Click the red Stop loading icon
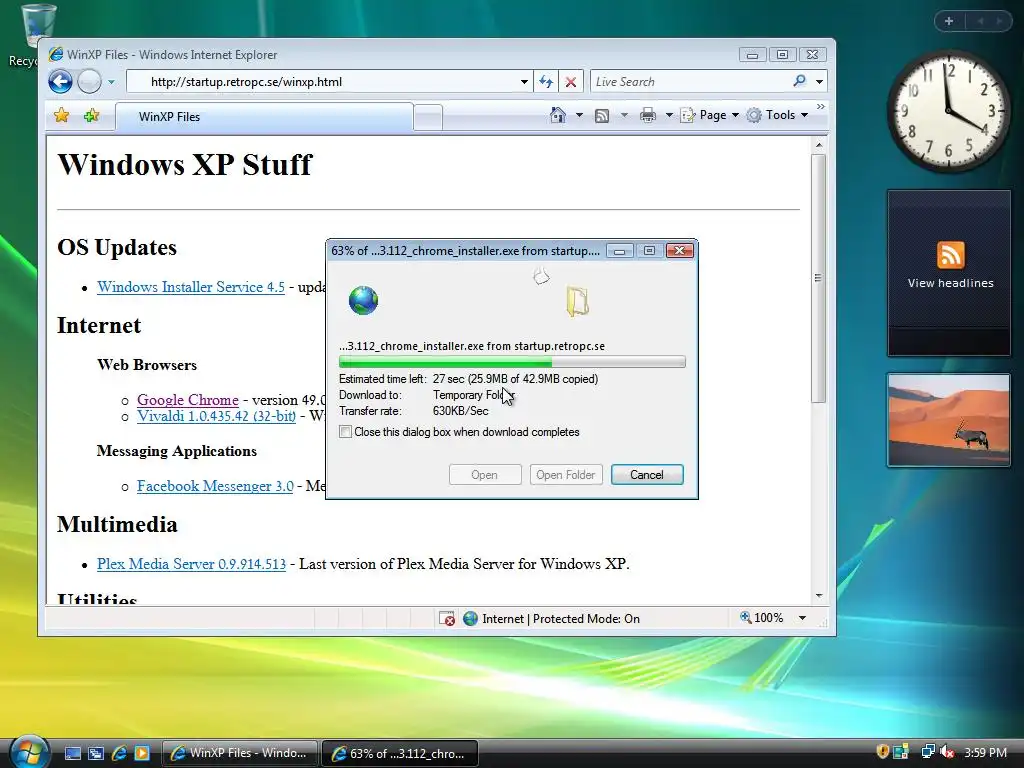This screenshot has width=1024, height=768. pyautogui.click(x=570, y=82)
